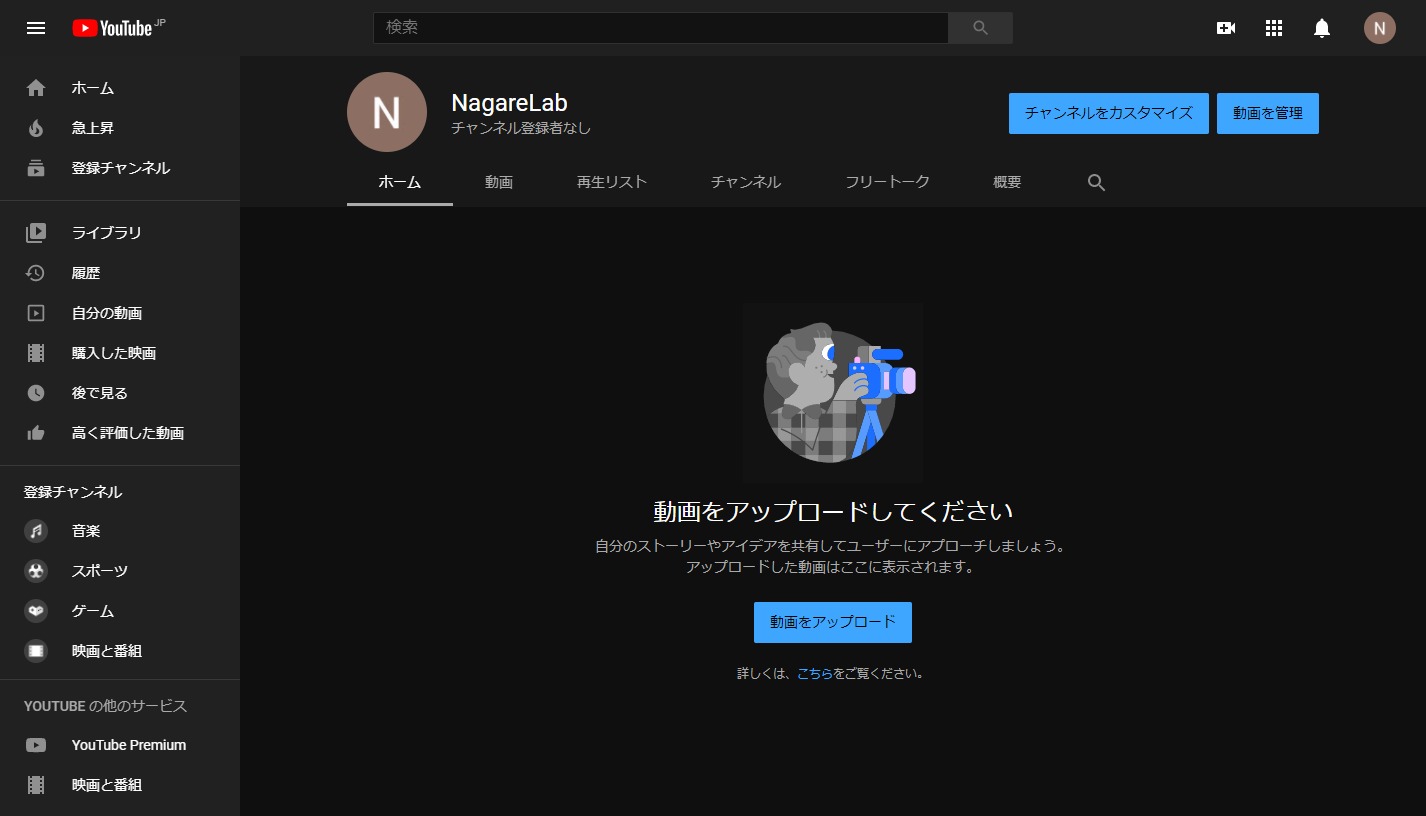Click the home icon in sidebar
The width and height of the screenshot is (1426, 816).
pos(36,88)
